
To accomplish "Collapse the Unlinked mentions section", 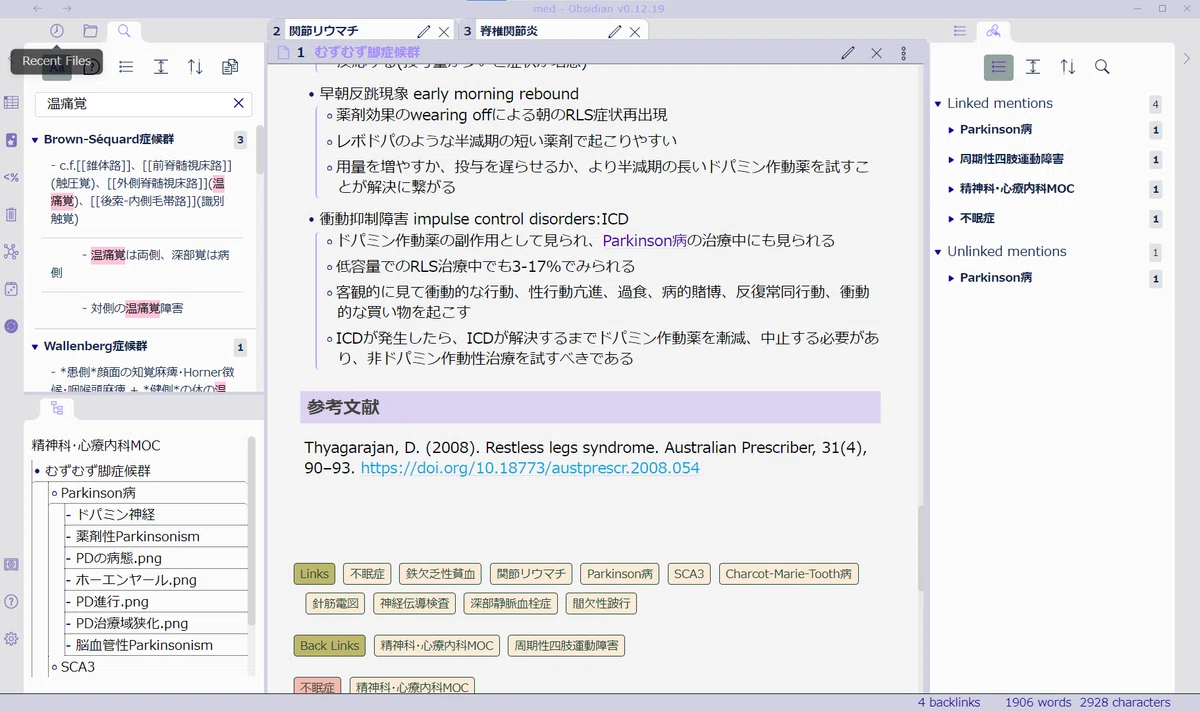I will 938,252.
